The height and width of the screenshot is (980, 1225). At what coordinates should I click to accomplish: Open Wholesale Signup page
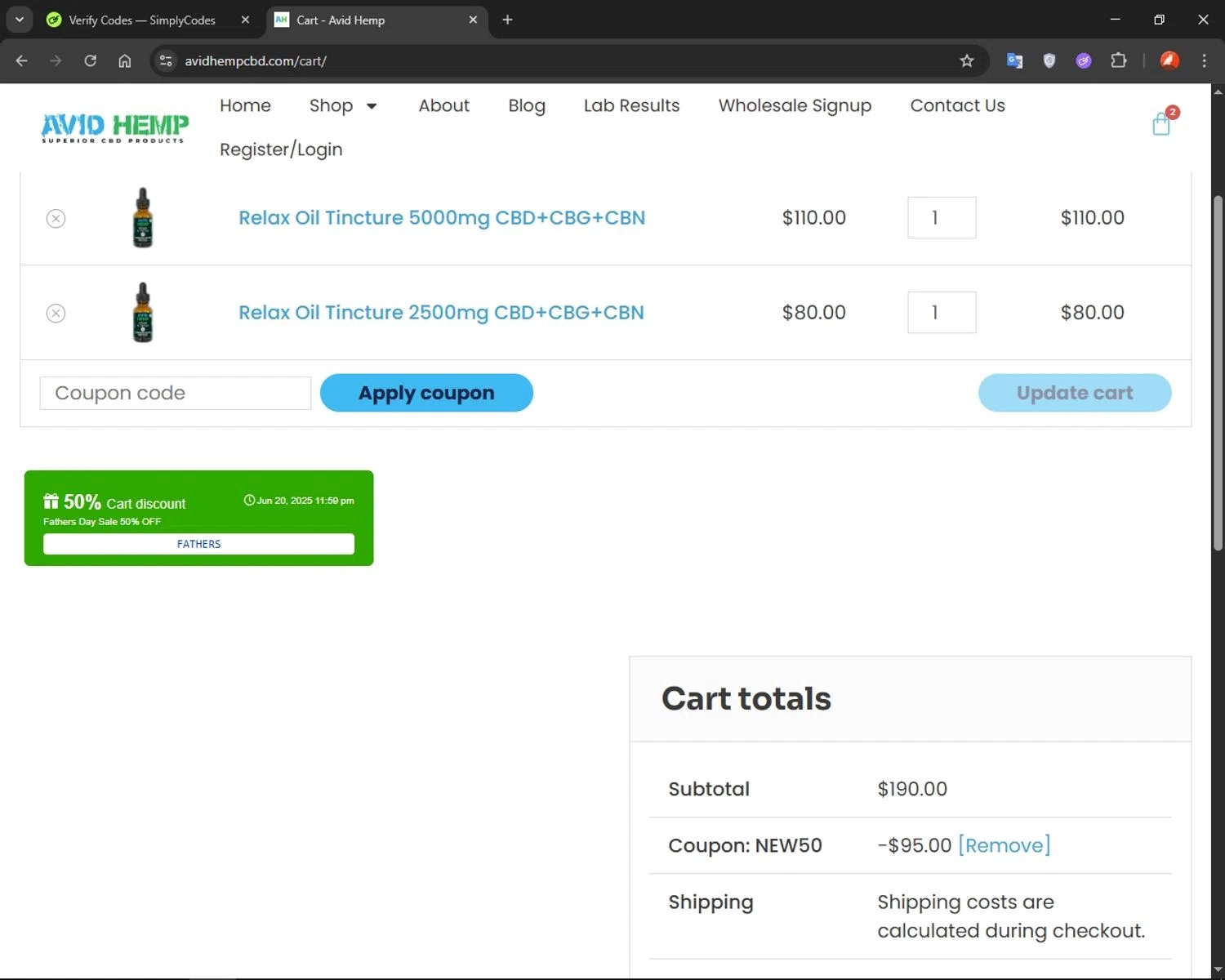(x=795, y=105)
